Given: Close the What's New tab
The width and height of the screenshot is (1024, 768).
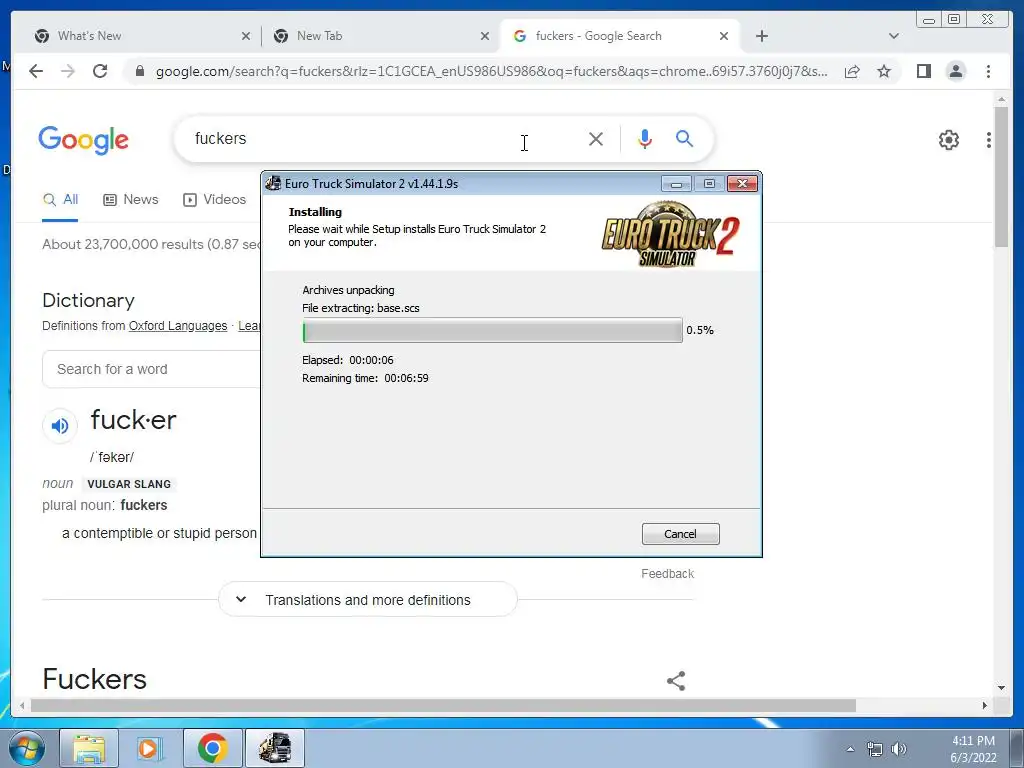Looking at the screenshot, I should (246, 36).
